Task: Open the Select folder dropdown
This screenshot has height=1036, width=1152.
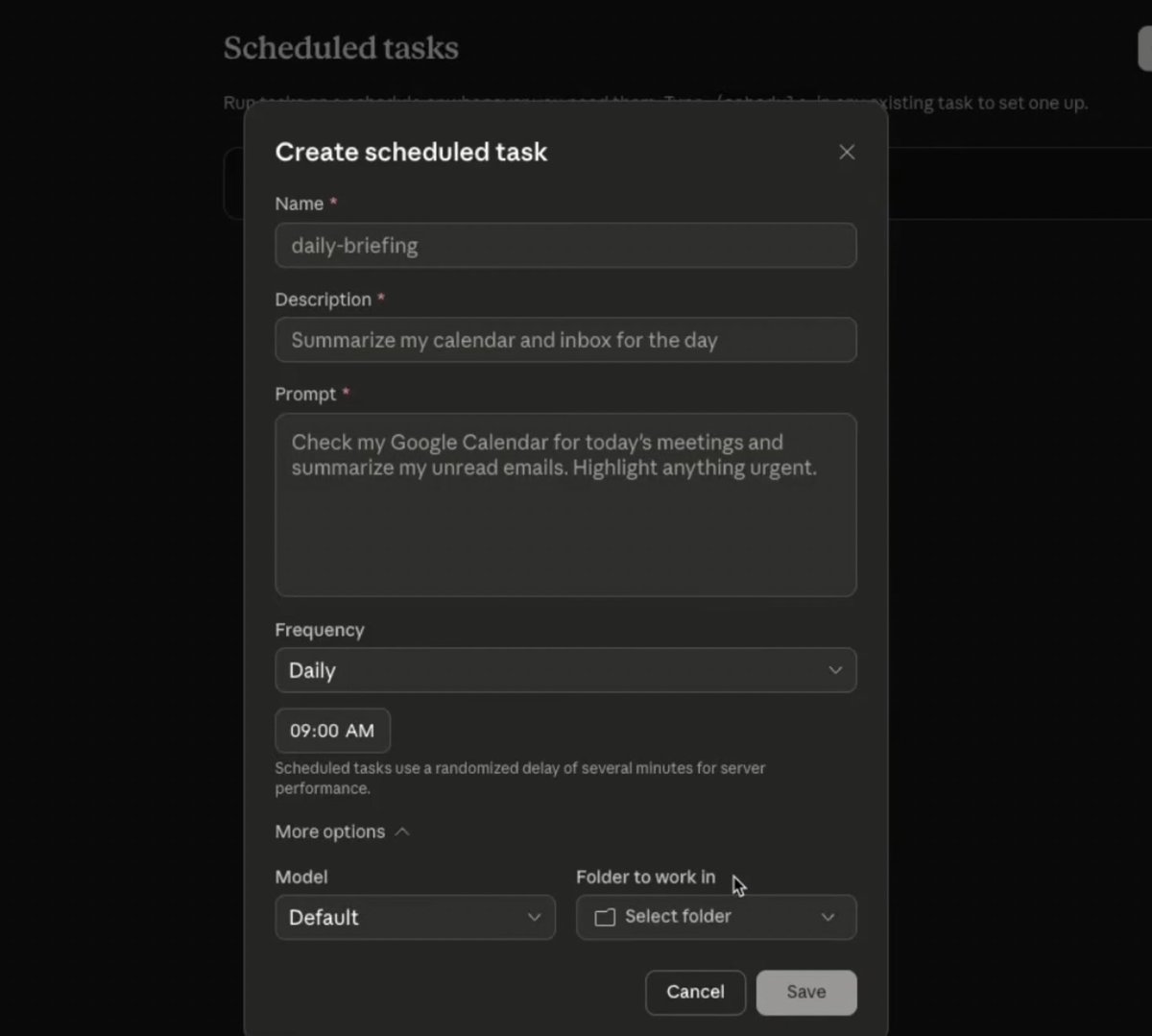Action: pyautogui.click(x=716, y=917)
